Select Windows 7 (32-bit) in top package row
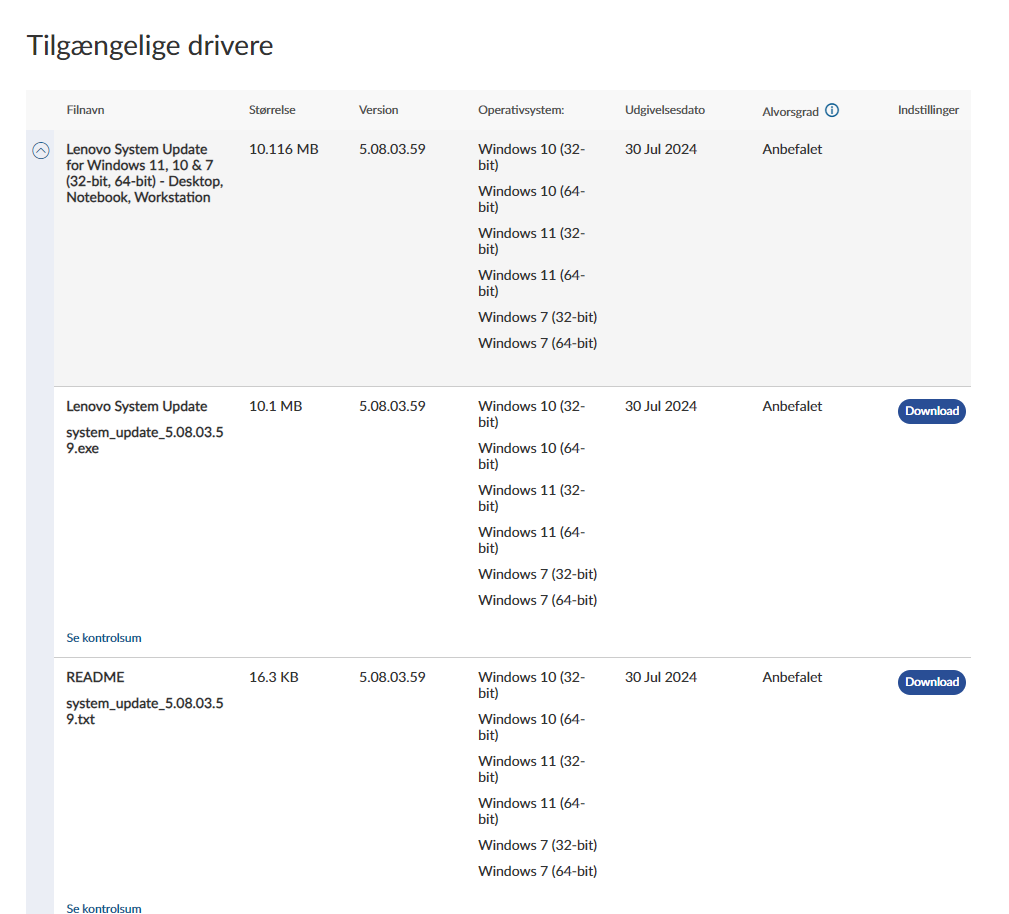This screenshot has height=914, width=1009. (x=537, y=317)
